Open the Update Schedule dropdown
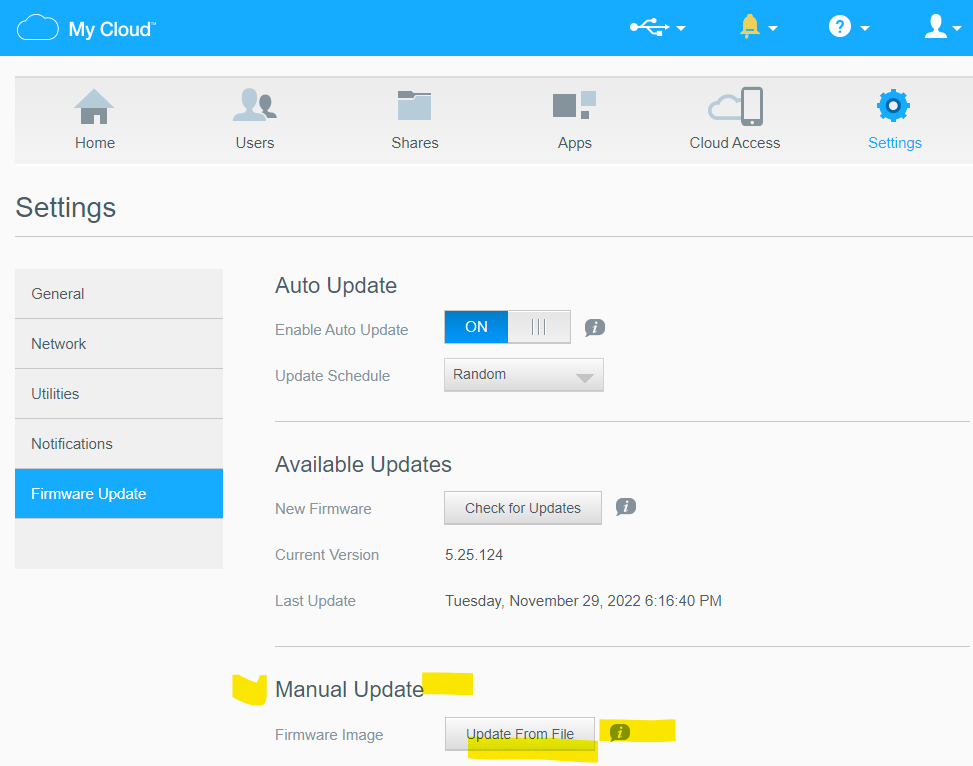Viewport: 973px width, 766px height. 524,375
